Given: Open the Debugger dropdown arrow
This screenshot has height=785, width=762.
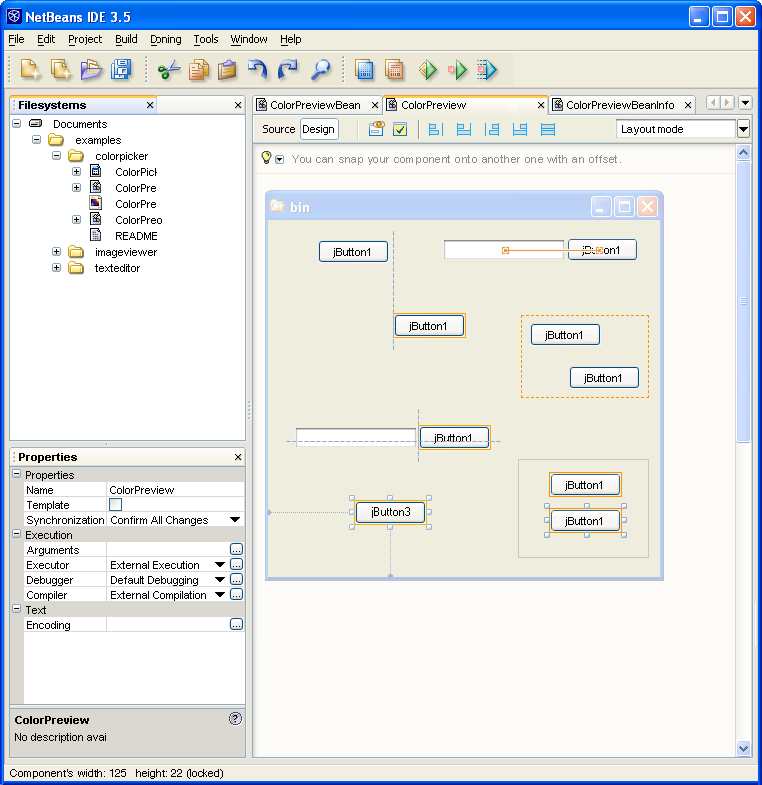Looking at the screenshot, I should pos(220,580).
